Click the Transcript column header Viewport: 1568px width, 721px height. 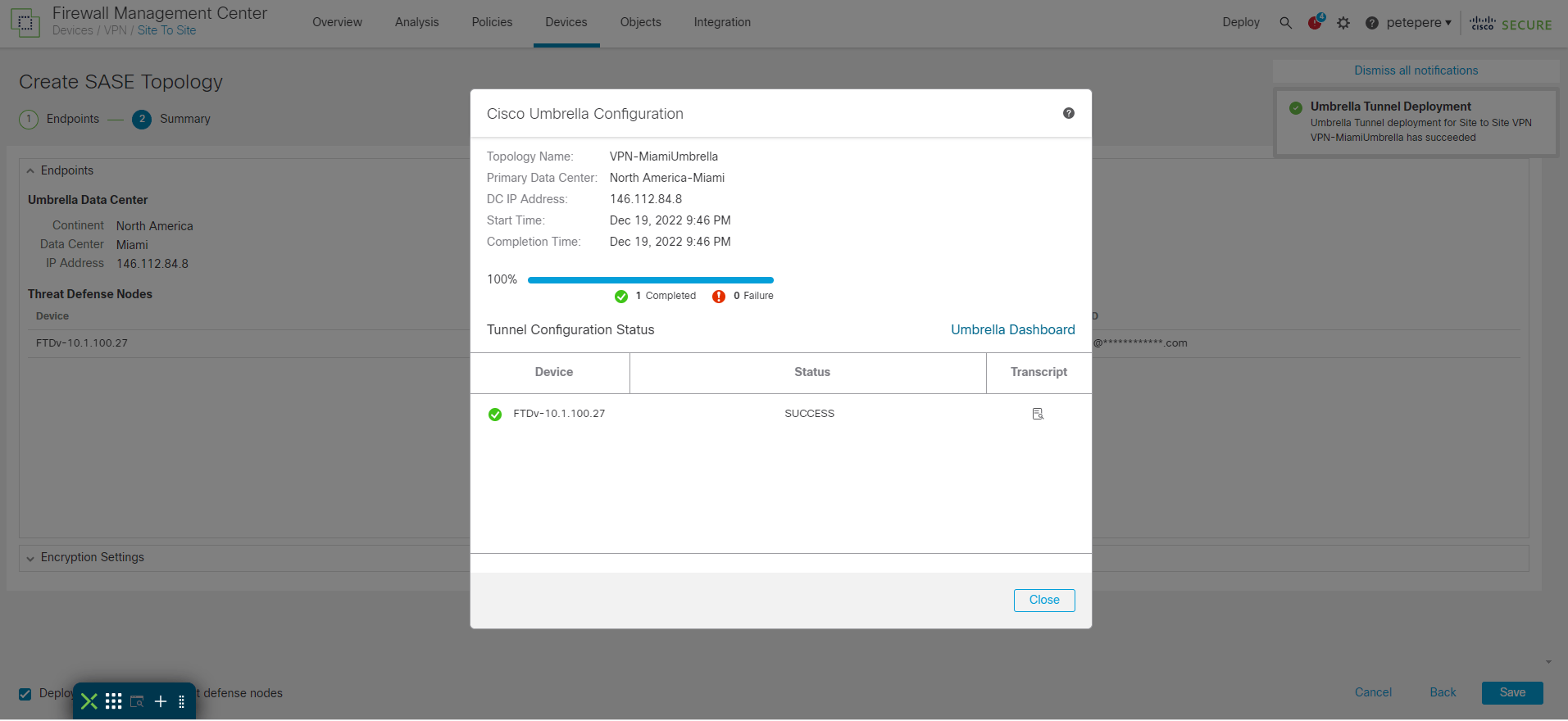pyautogui.click(x=1039, y=372)
